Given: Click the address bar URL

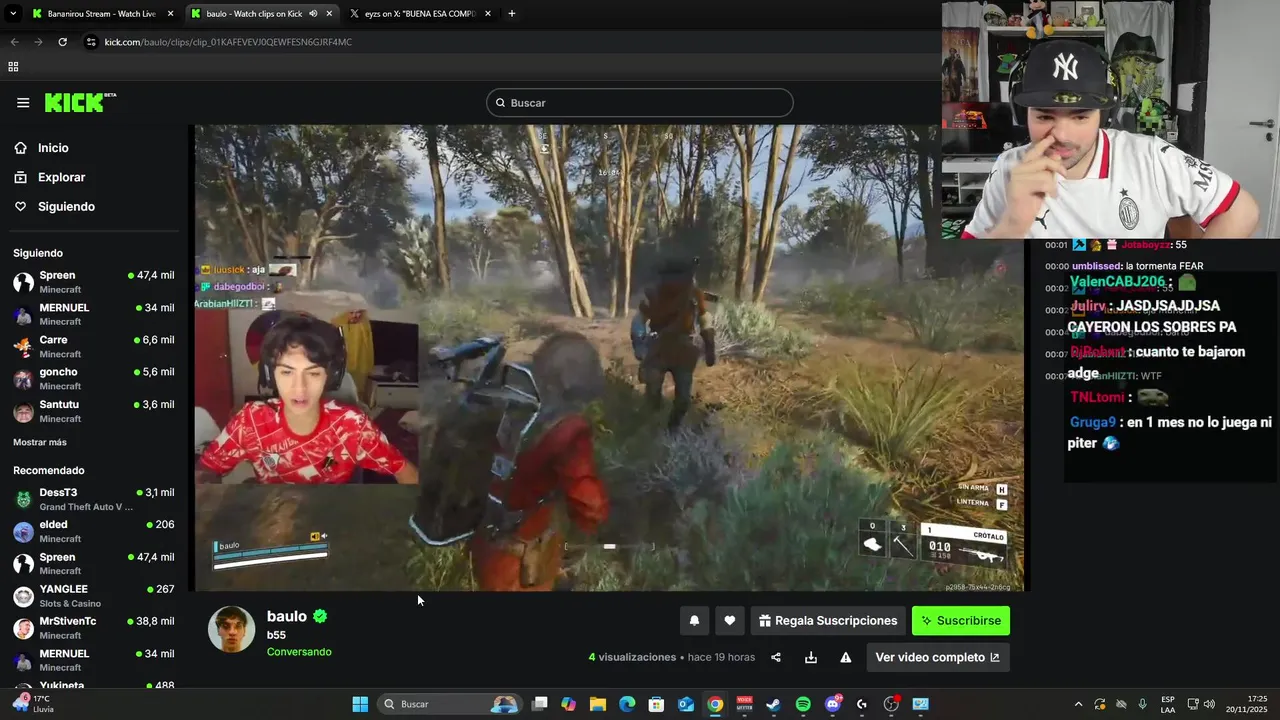Looking at the screenshot, I should (x=228, y=42).
